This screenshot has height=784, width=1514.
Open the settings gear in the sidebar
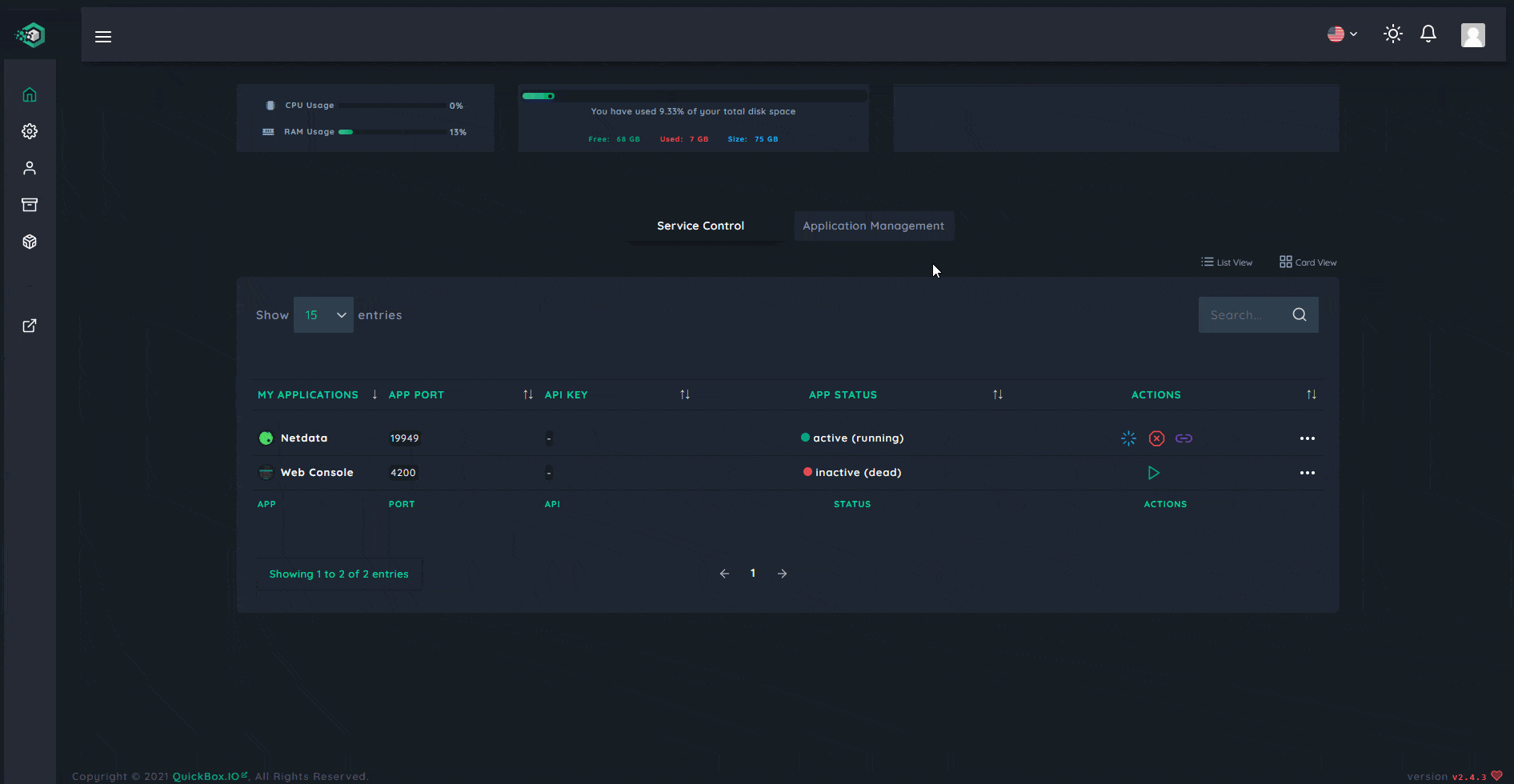pos(30,131)
